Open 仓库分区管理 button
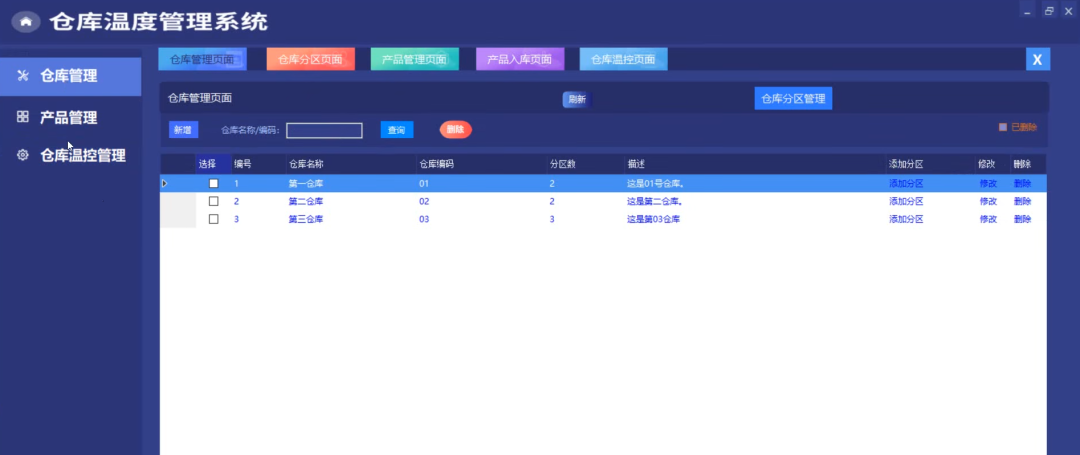 [793, 98]
